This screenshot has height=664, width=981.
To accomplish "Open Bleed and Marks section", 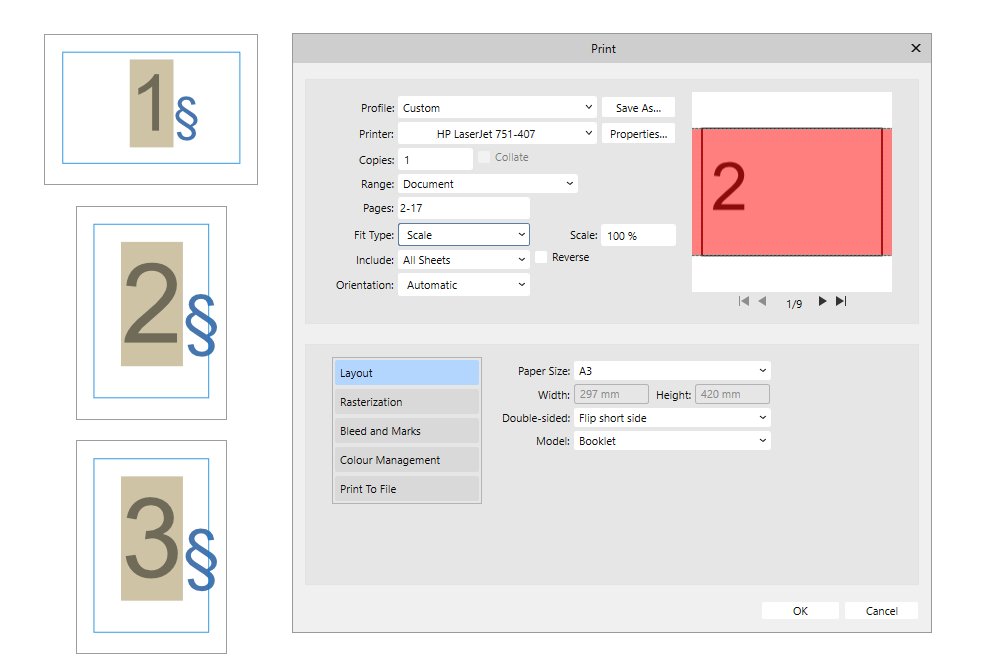I will pos(407,431).
